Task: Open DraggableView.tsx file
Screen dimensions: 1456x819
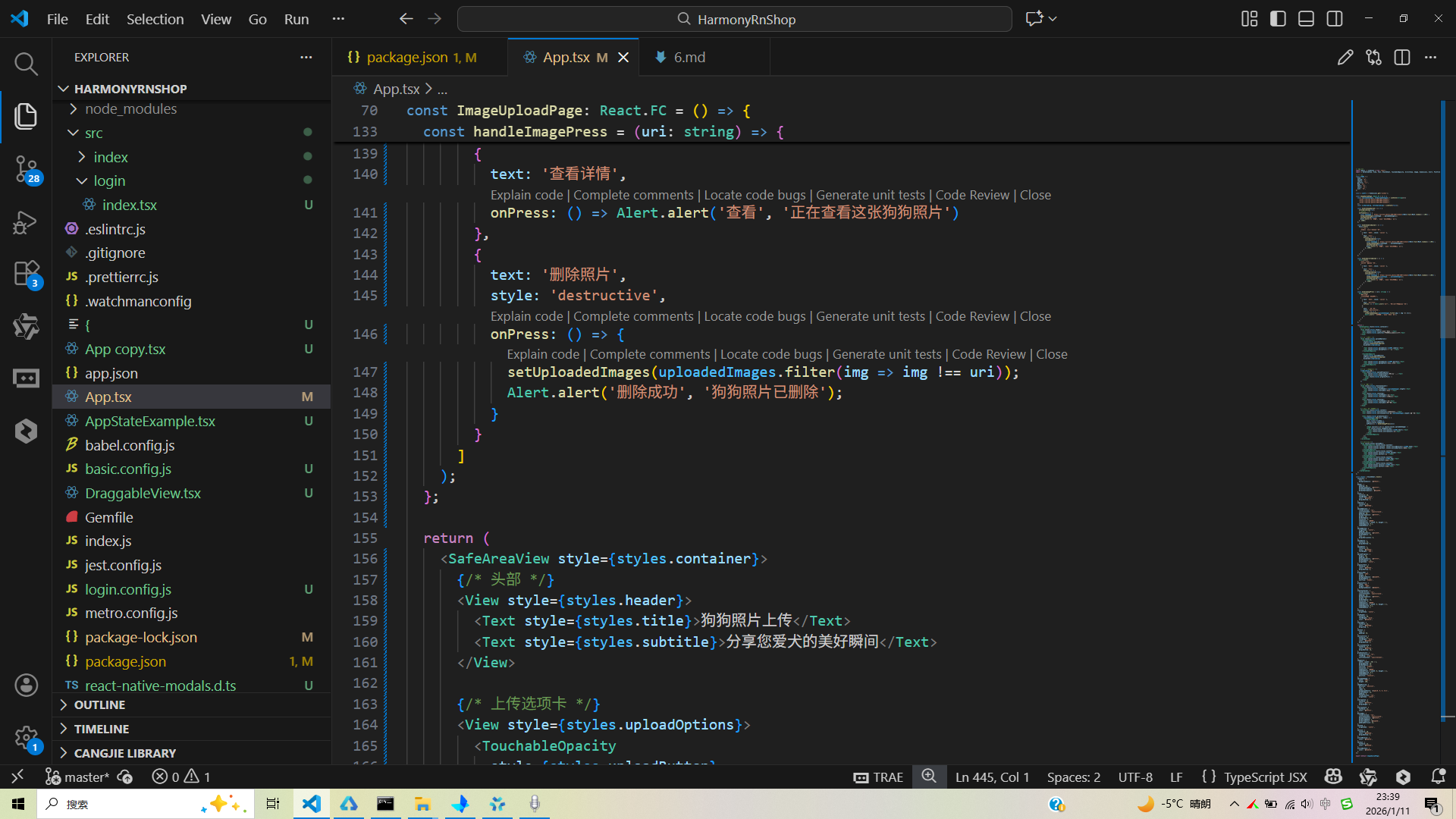Action: coord(191,493)
